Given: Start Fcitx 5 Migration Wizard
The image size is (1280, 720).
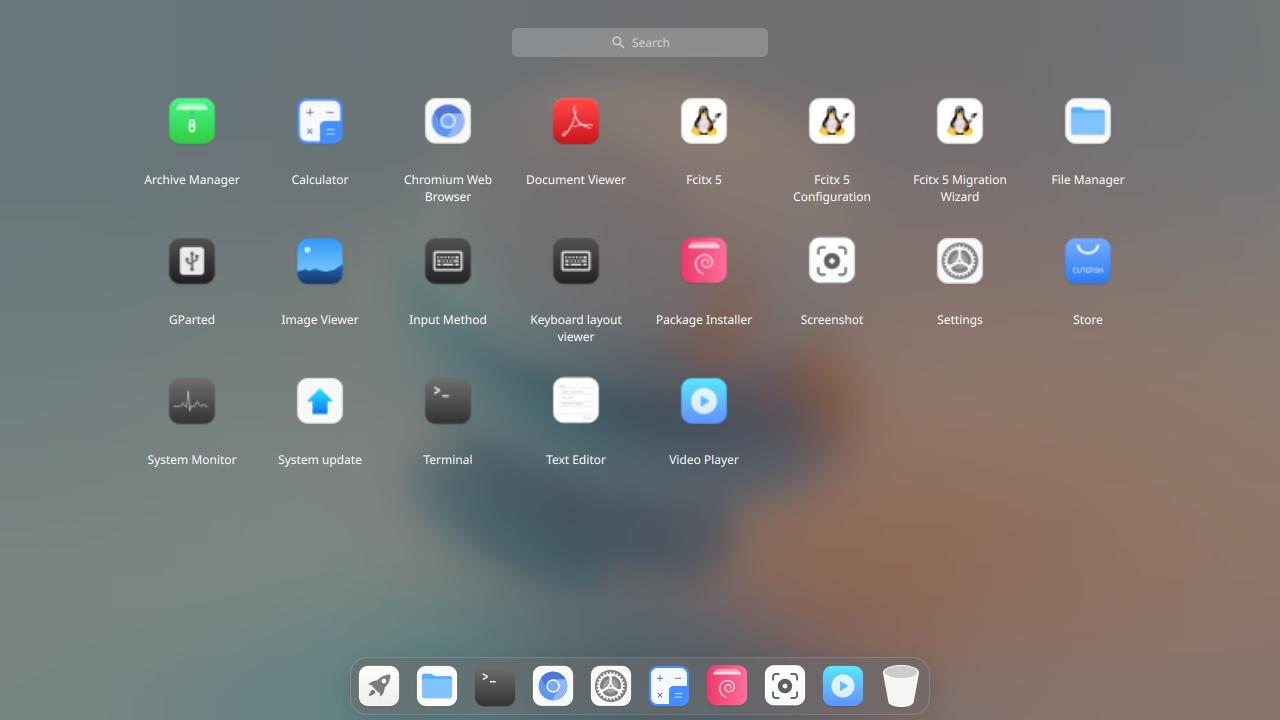Looking at the screenshot, I should (960, 121).
